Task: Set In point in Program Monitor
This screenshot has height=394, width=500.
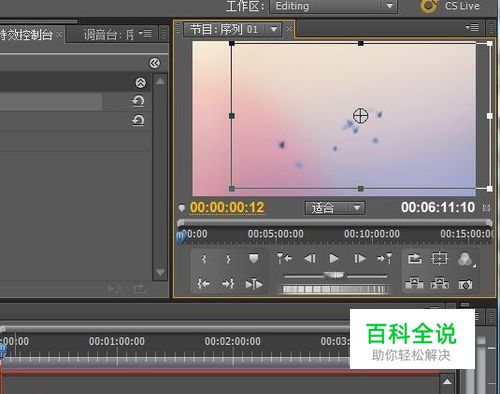Action: coord(204,259)
